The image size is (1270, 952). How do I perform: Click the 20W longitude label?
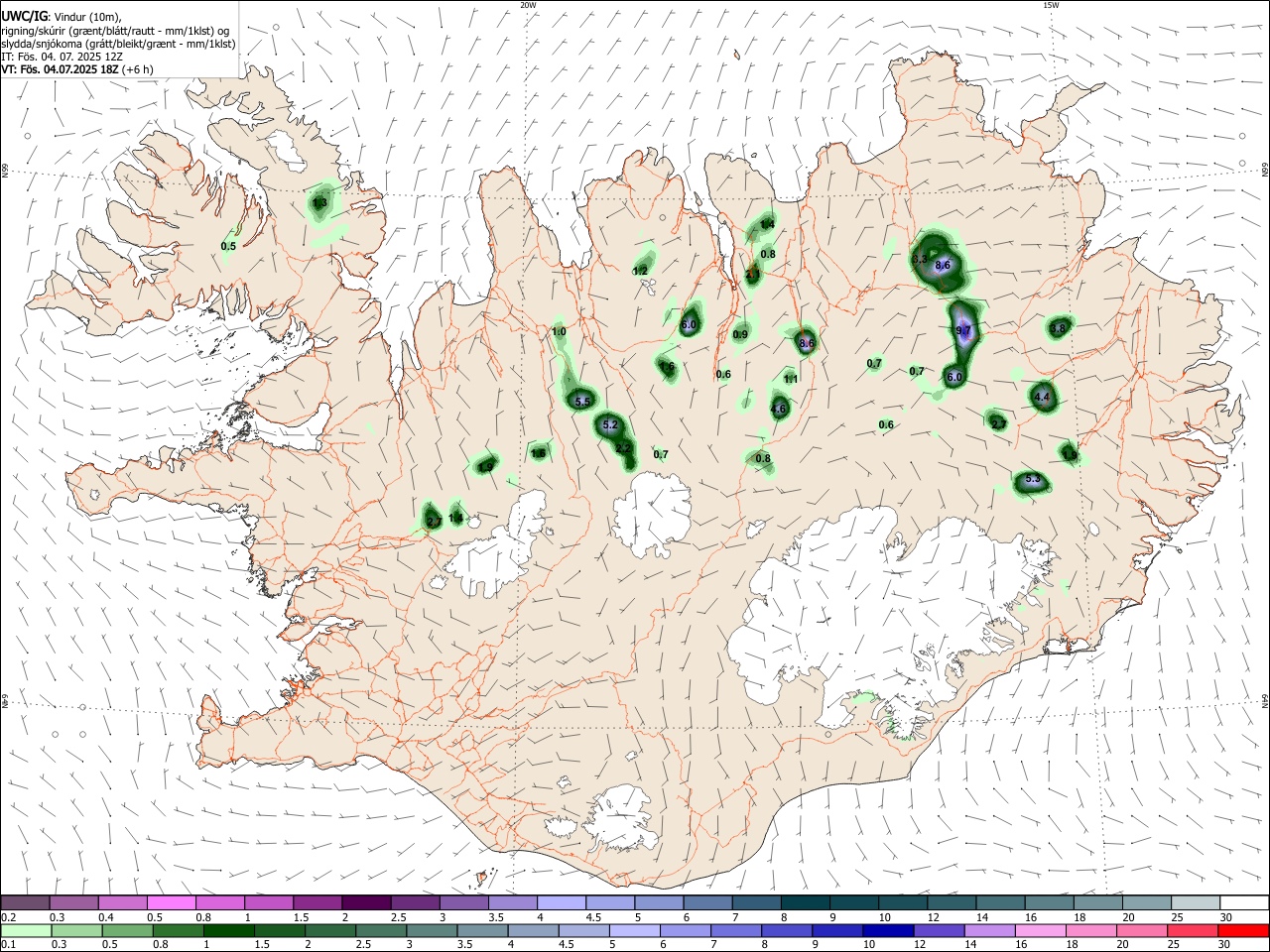(528, 5)
